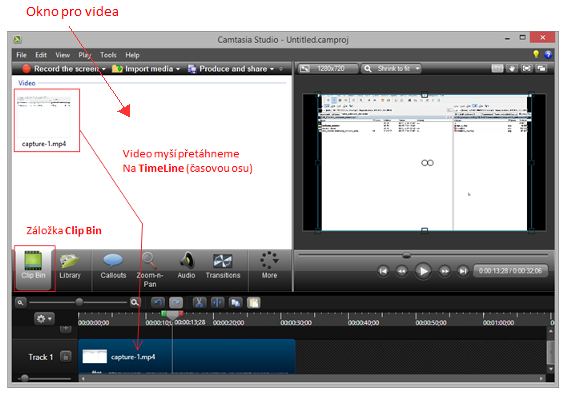
Task: Click Record the screen button
Action: (x=60, y=69)
